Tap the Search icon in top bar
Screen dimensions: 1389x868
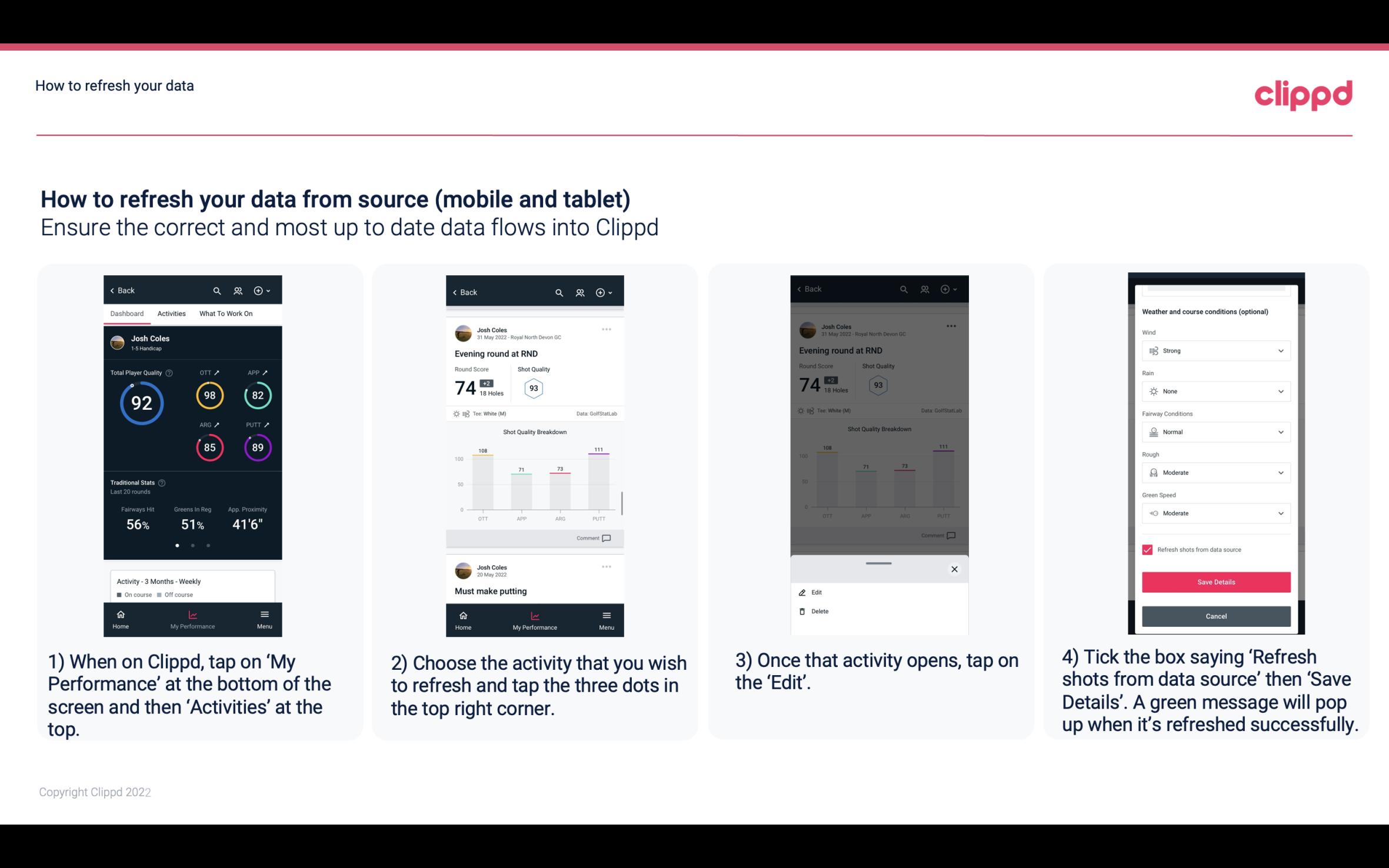coord(217,290)
